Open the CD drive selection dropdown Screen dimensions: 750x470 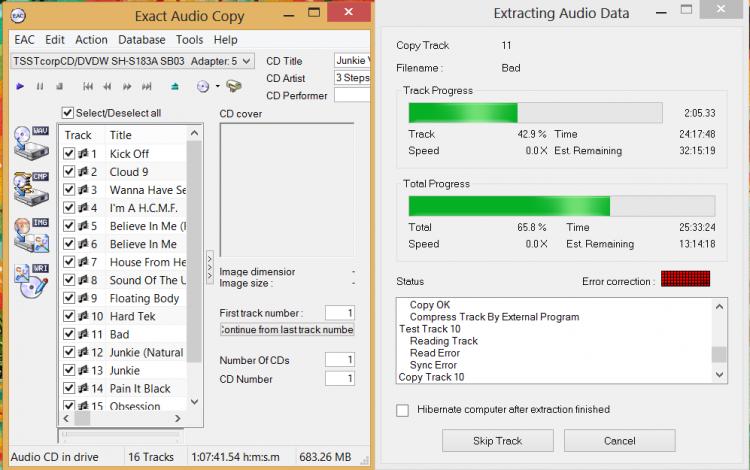click(246, 61)
